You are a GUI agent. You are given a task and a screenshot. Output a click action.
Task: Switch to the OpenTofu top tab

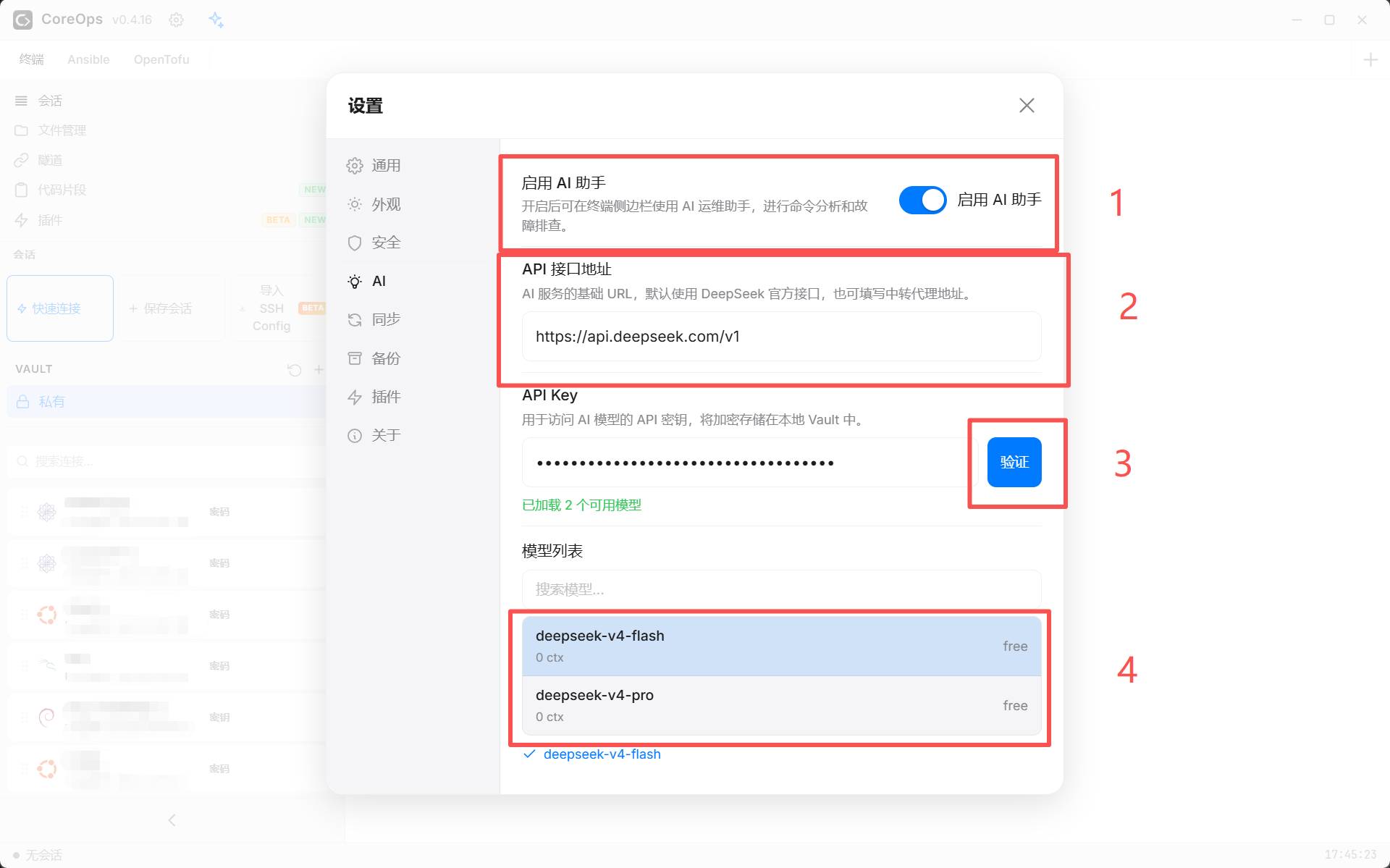[x=161, y=59]
